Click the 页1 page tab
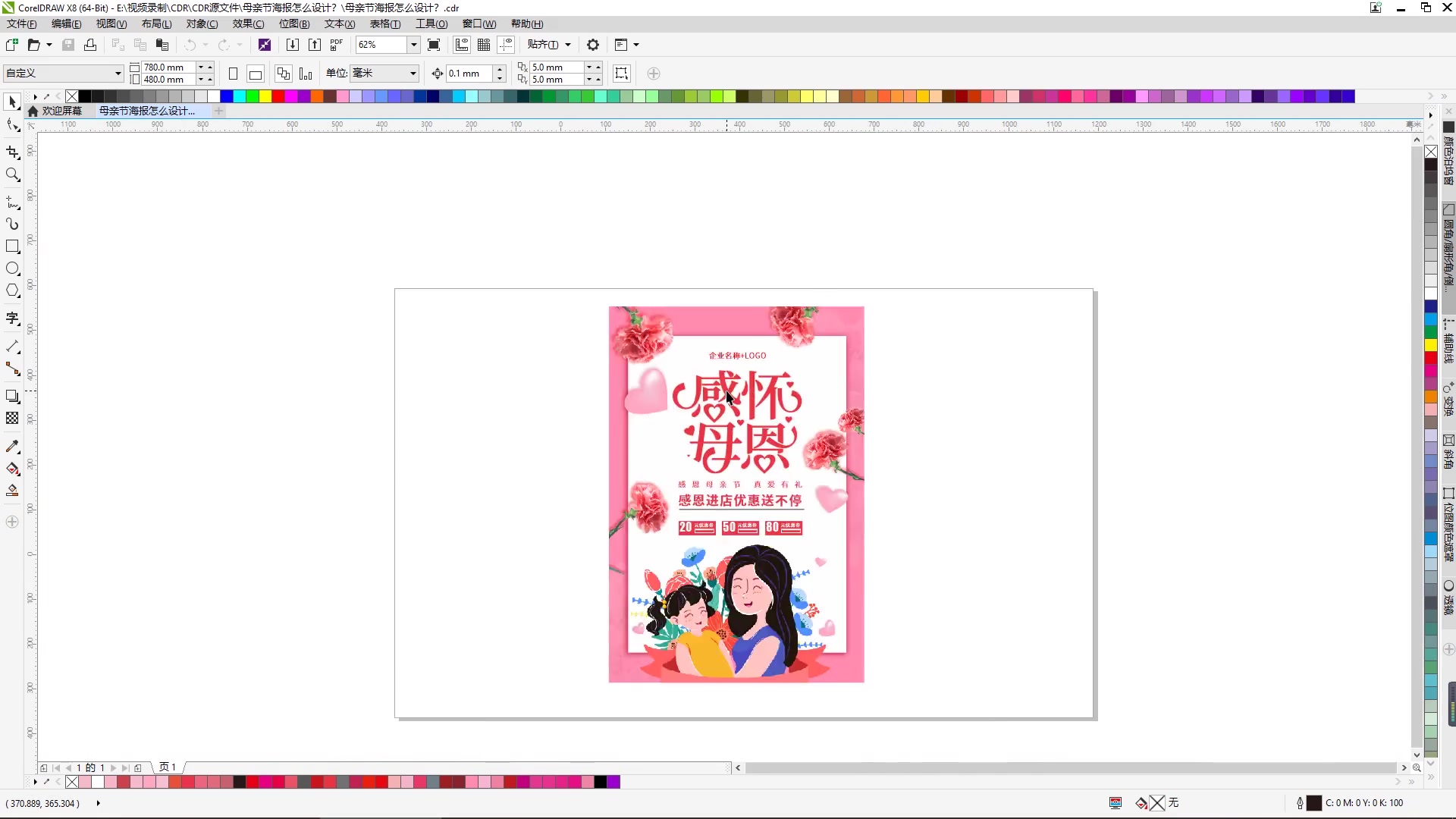 pos(168,767)
